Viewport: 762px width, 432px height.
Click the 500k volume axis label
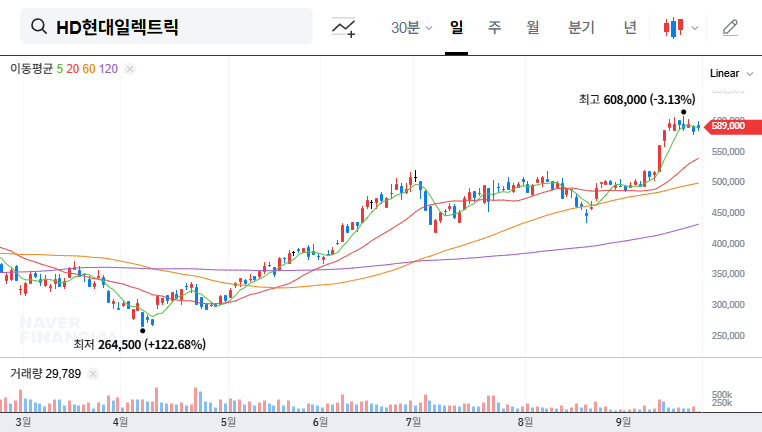(x=722, y=395)
